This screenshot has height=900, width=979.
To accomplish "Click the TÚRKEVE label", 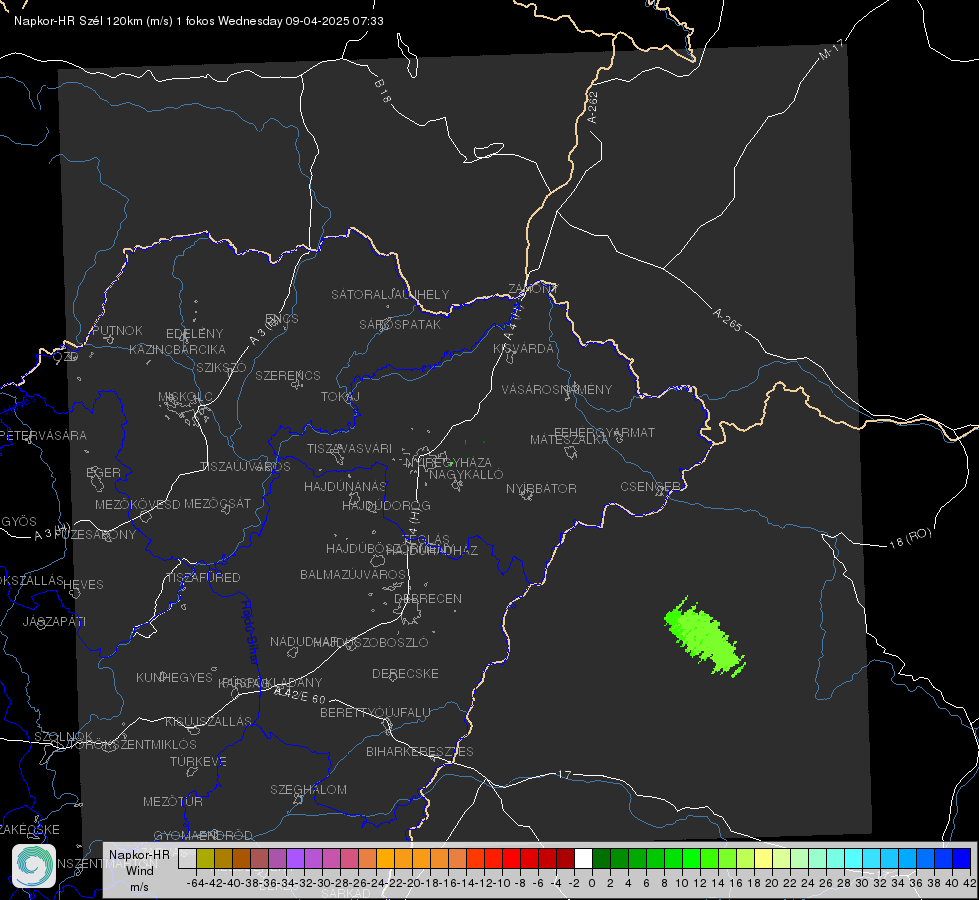I will click(199, 761).
